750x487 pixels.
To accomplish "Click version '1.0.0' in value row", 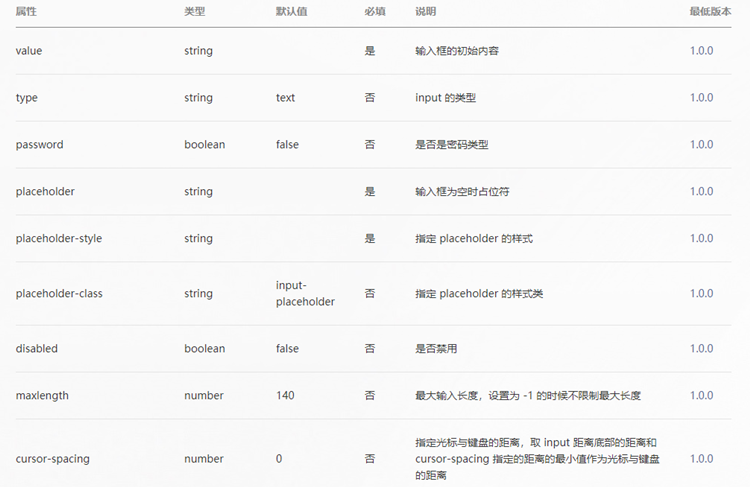I will [x=701, y=51].
